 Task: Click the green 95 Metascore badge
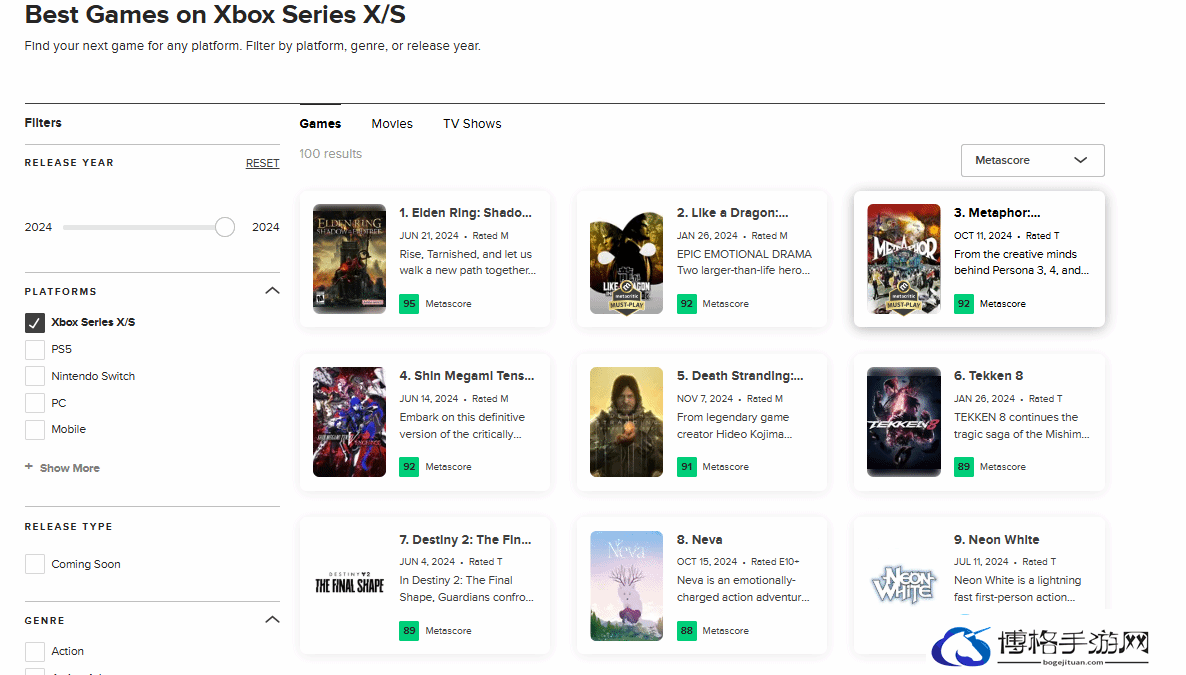point(409,303)
